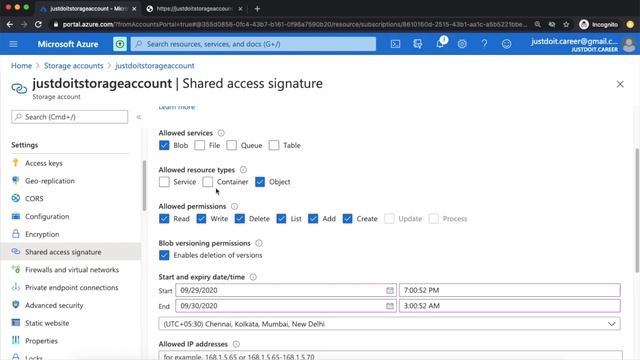Viewport: 640px width, 360px height.
Task: Uncheck Enables deletion of versions
Action: coord(164,256)
